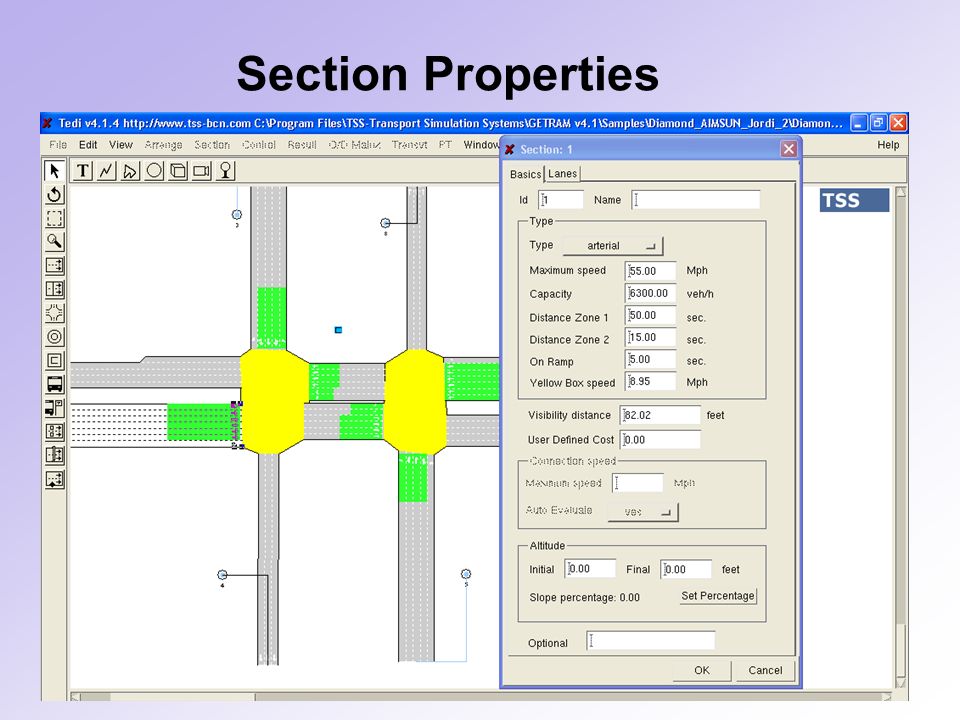Choose the video camera tool
Image resolution: width=960 pixels, height=720 pixels.
(201, 171)
